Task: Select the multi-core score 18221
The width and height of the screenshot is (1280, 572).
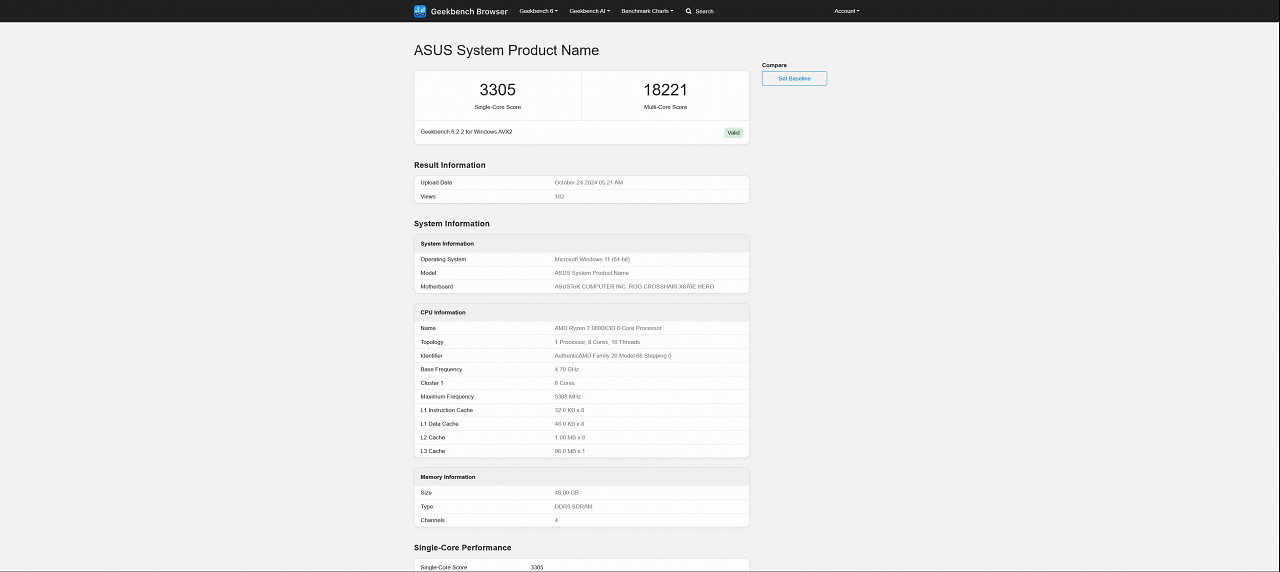Action: (665, 90)
